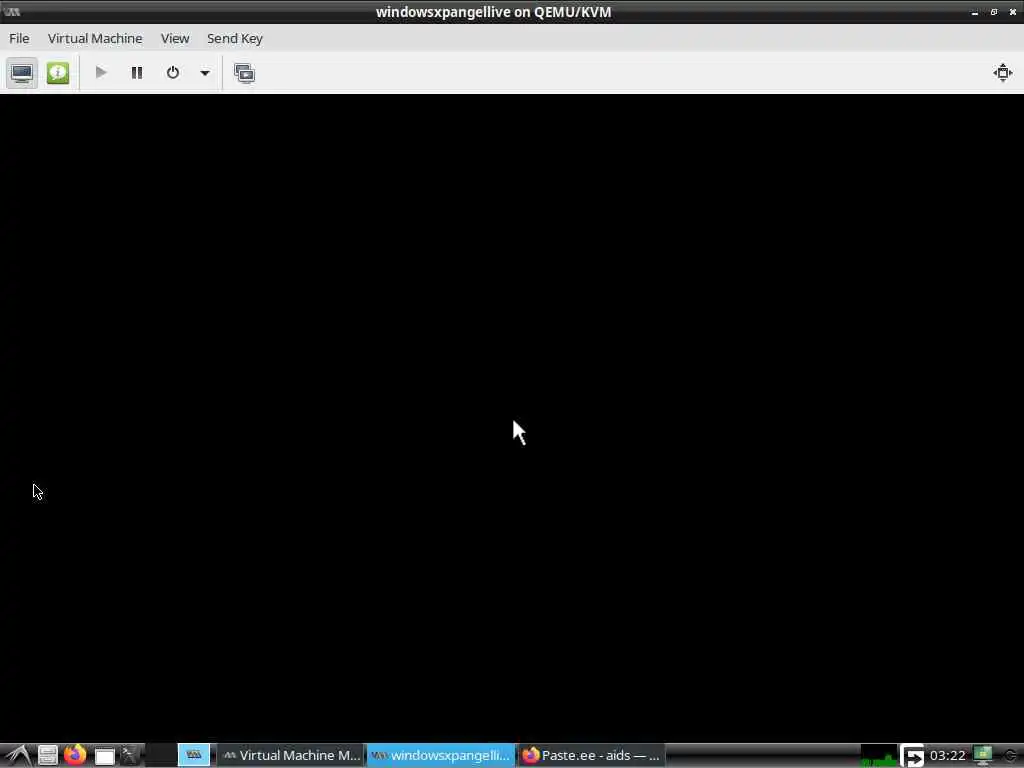Click inside the black VM console display
The image size is (1024, 768).
click(x=512, y=418)
